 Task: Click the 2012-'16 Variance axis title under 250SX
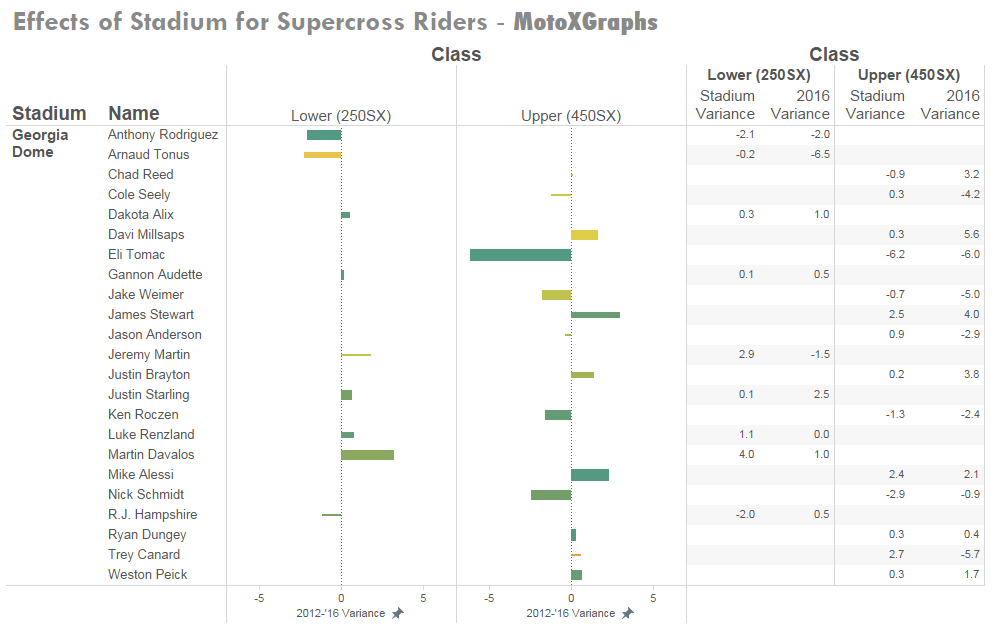click(340, 613)
